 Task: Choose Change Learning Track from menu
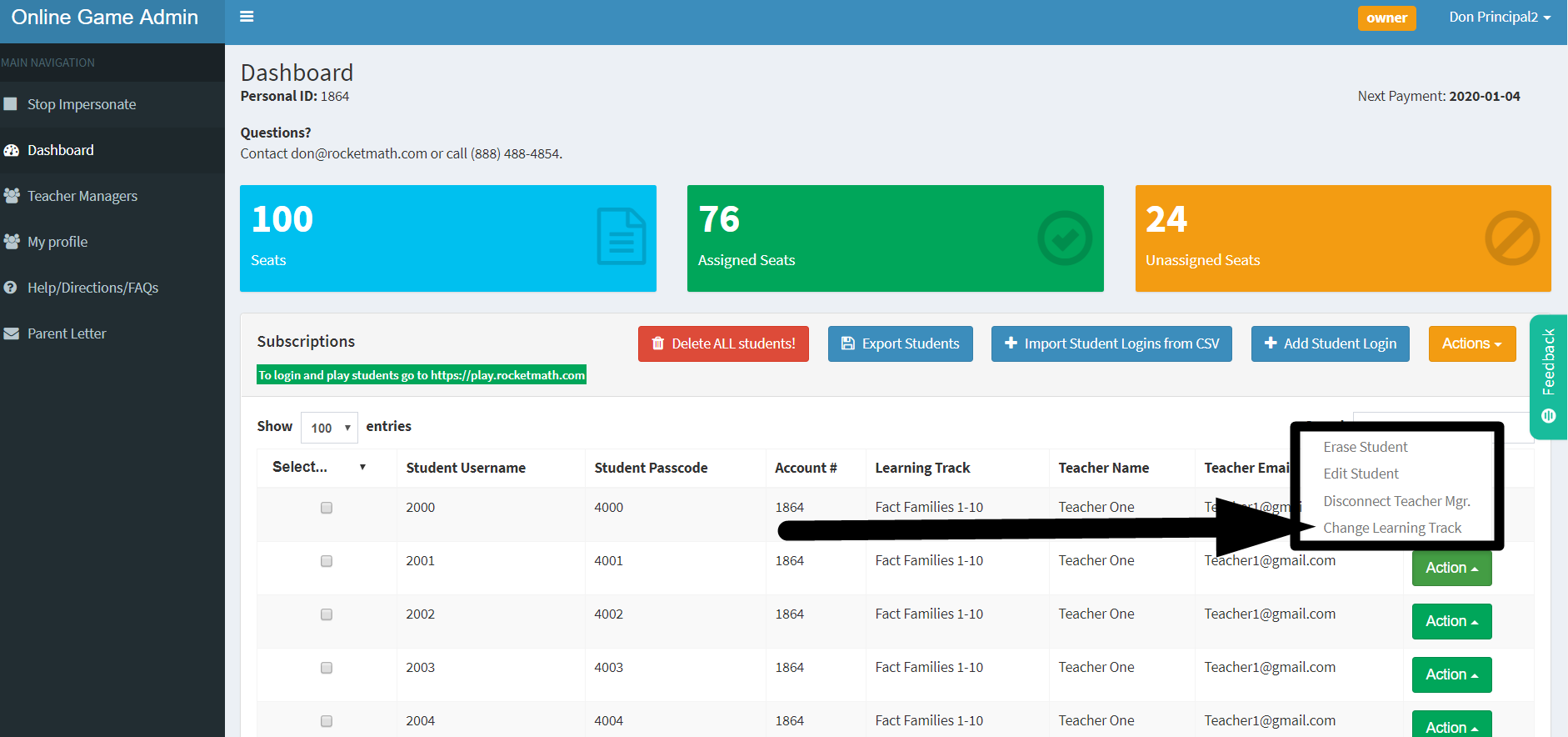[1392, 528]
